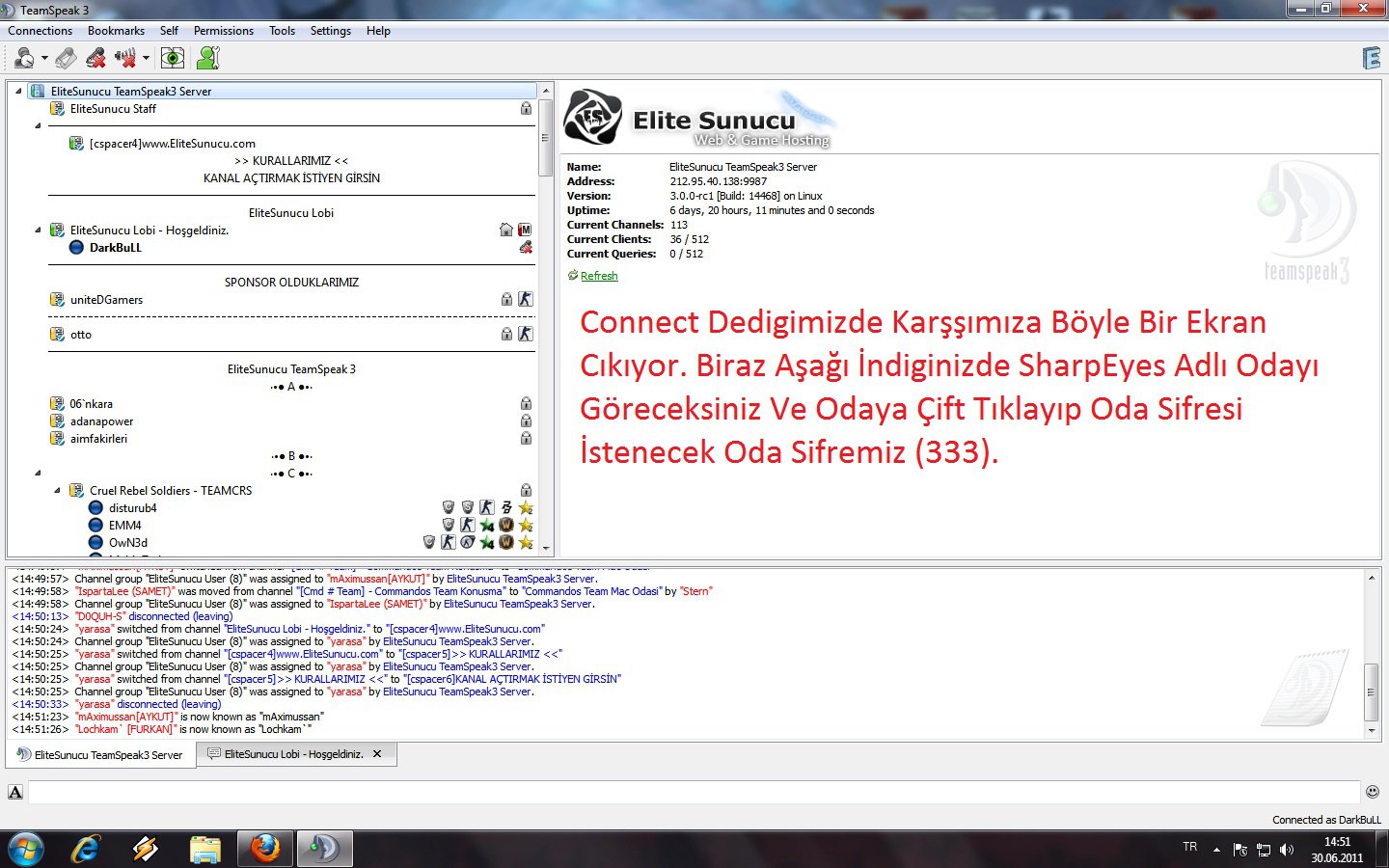The height and width of the screenshot is (868, 1389).
Task: Collapse the spacer above [cspacer4]www.EliteSunucu.com
Action: 38,125
